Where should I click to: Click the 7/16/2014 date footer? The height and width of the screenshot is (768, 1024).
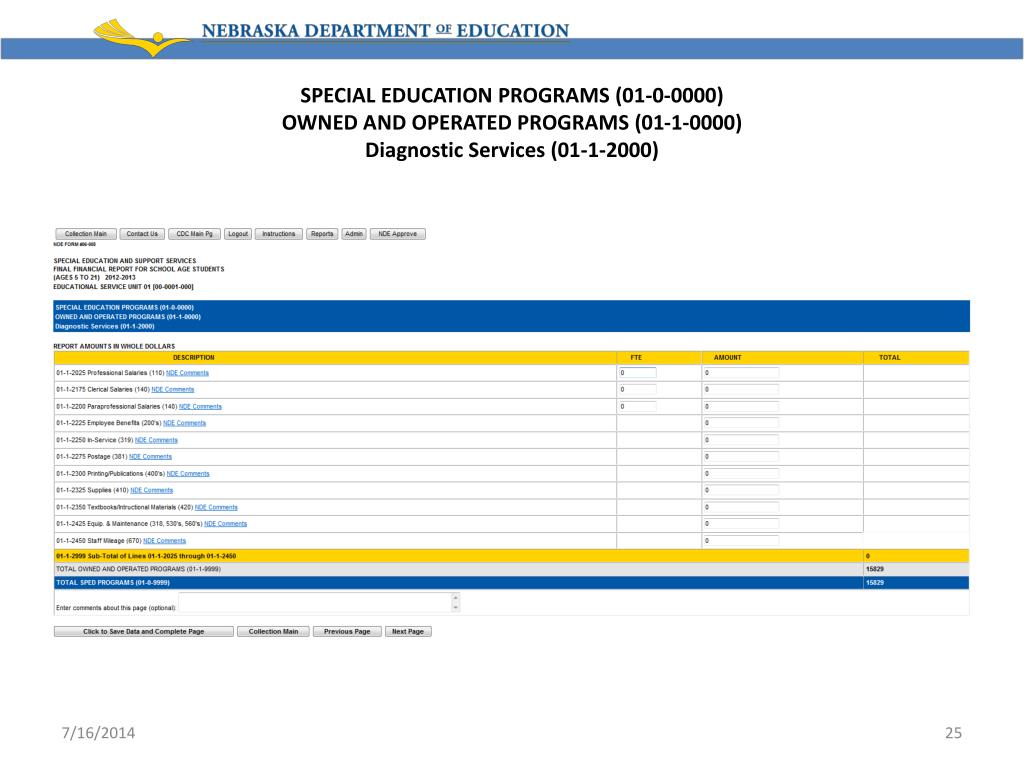click(x=98, y=733)
